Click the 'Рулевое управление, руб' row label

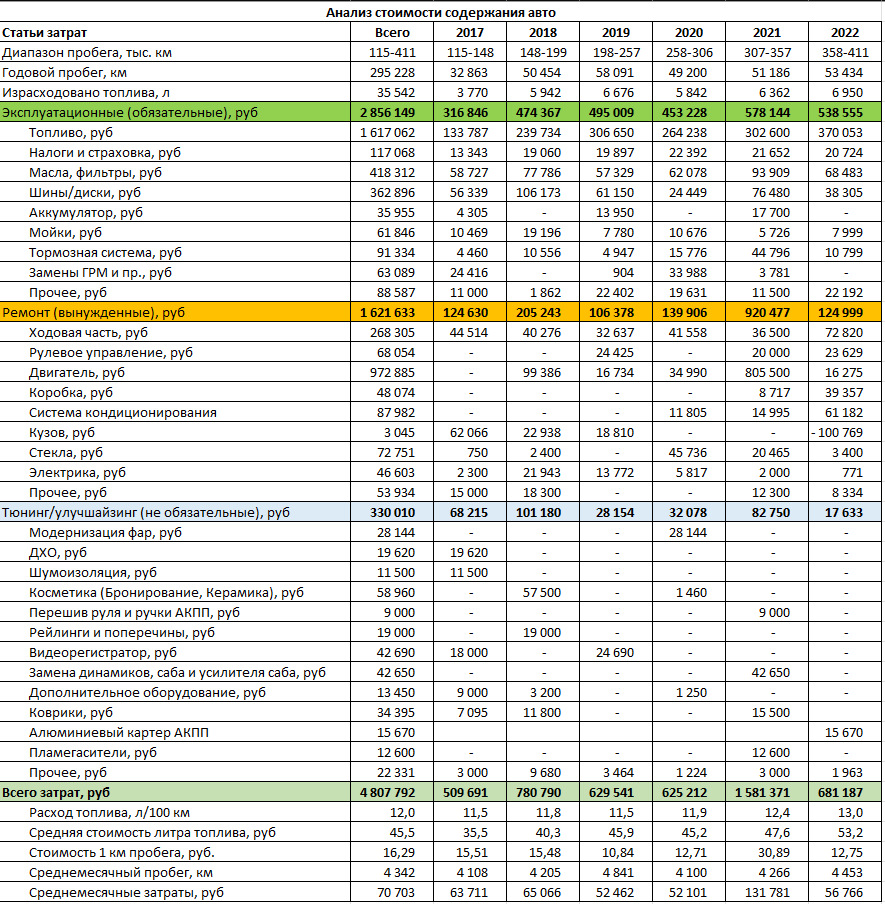point(111,352)
